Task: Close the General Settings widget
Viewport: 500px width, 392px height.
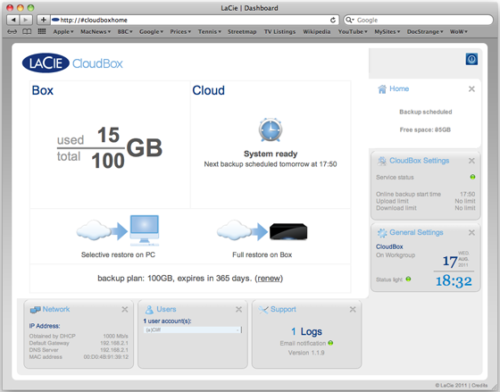Action: click(472, 233)
